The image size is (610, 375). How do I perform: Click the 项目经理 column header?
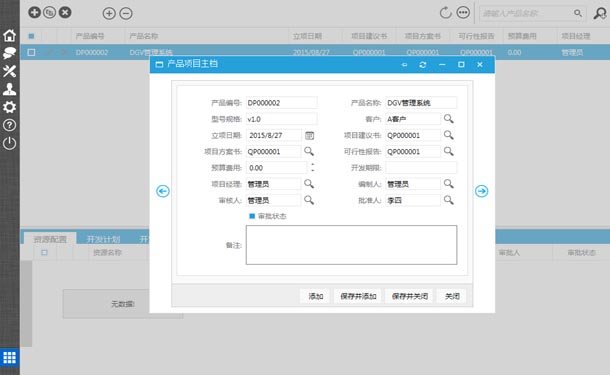click(576, 36)
